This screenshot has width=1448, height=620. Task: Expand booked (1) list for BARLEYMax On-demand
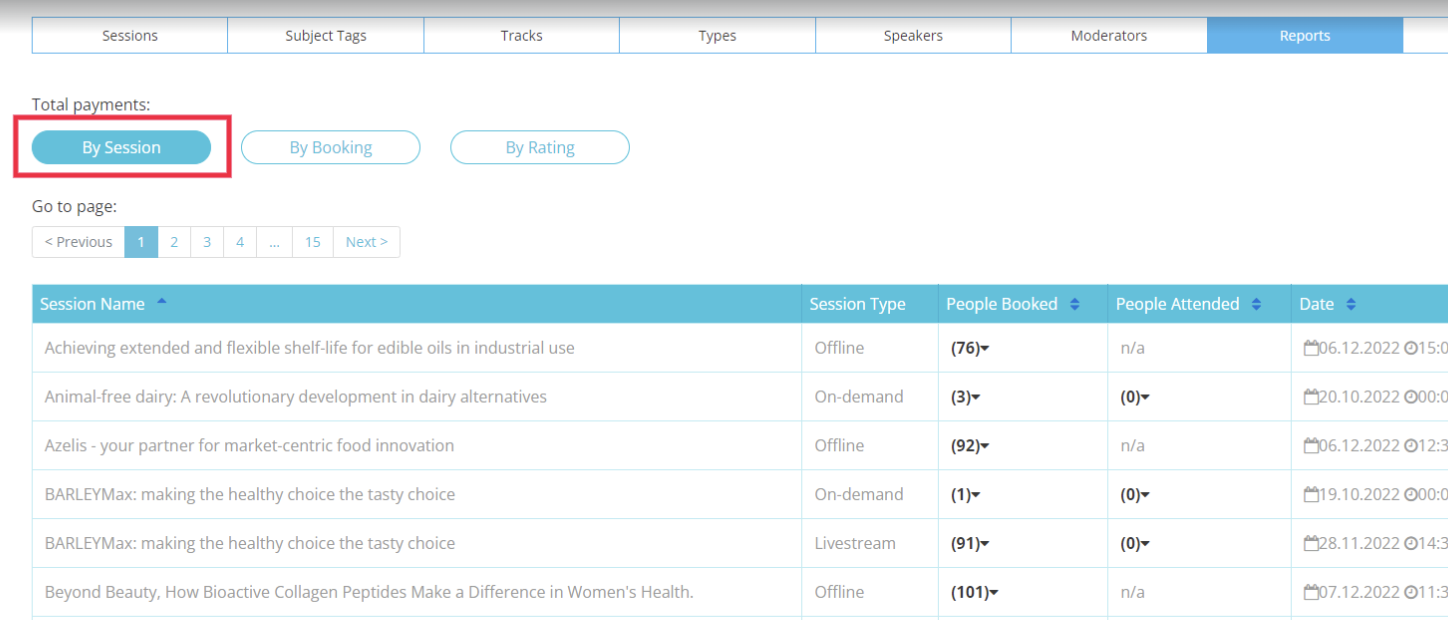tap(966, 495)
